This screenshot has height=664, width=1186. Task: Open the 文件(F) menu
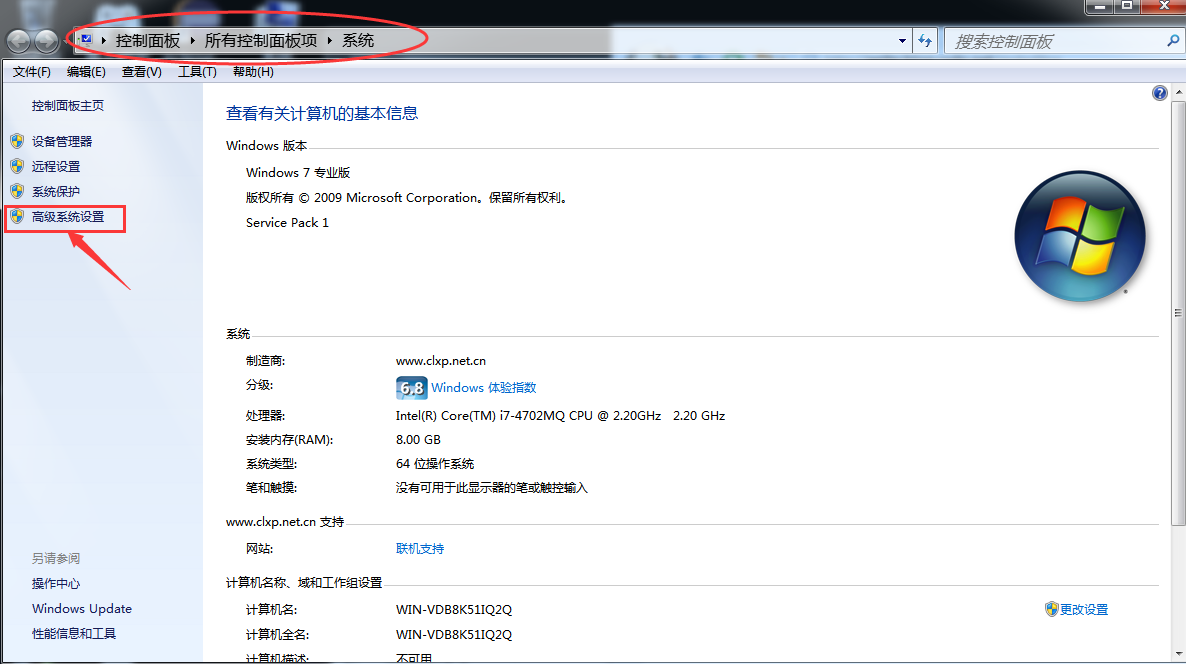(x=32, y=72)
